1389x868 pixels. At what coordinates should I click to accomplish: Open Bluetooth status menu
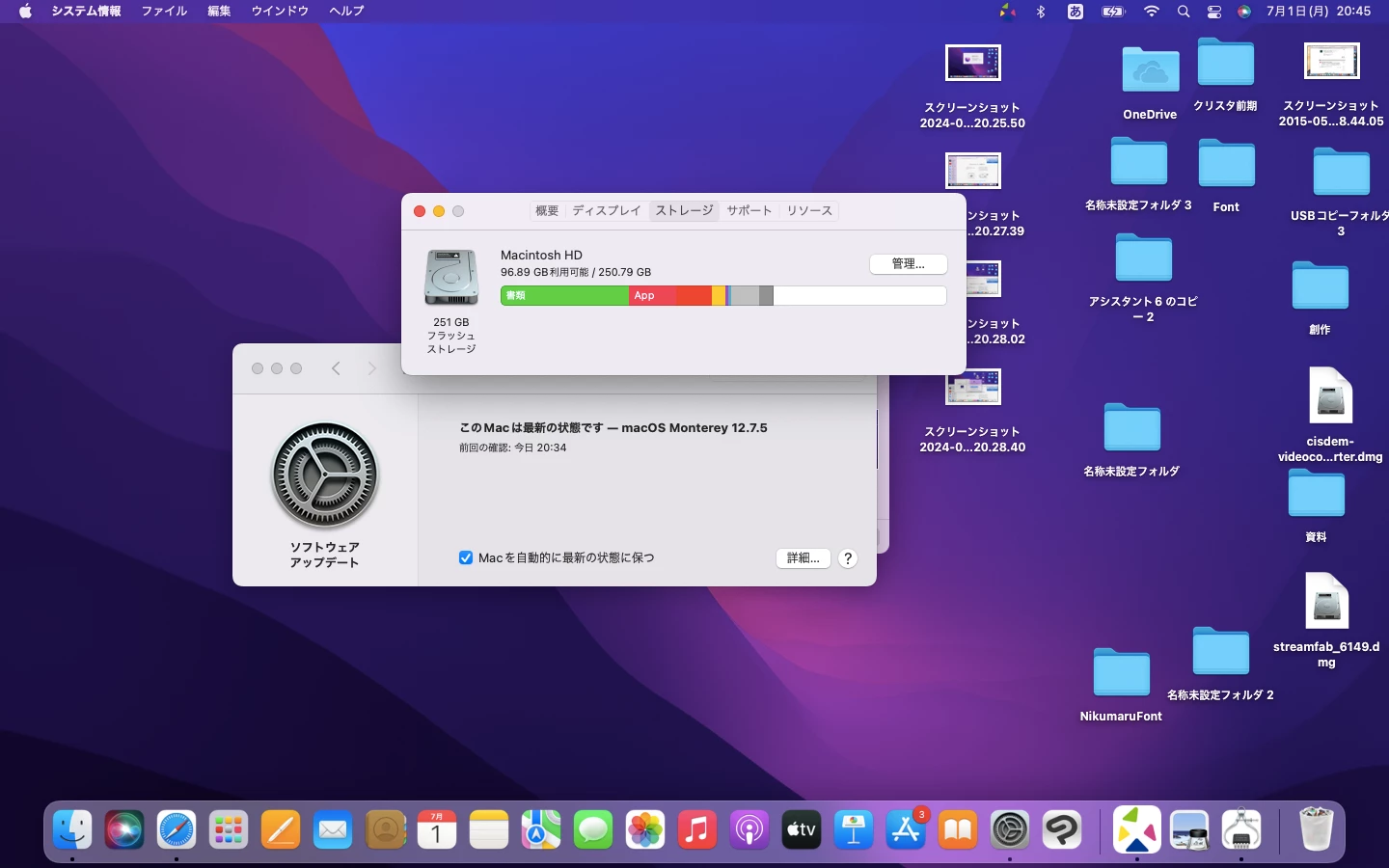(1041, 12)
